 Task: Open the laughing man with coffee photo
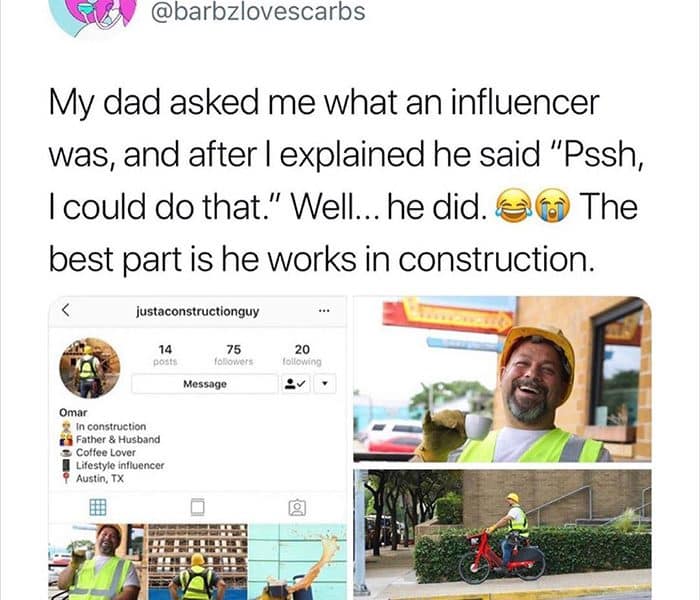point(502,379)
